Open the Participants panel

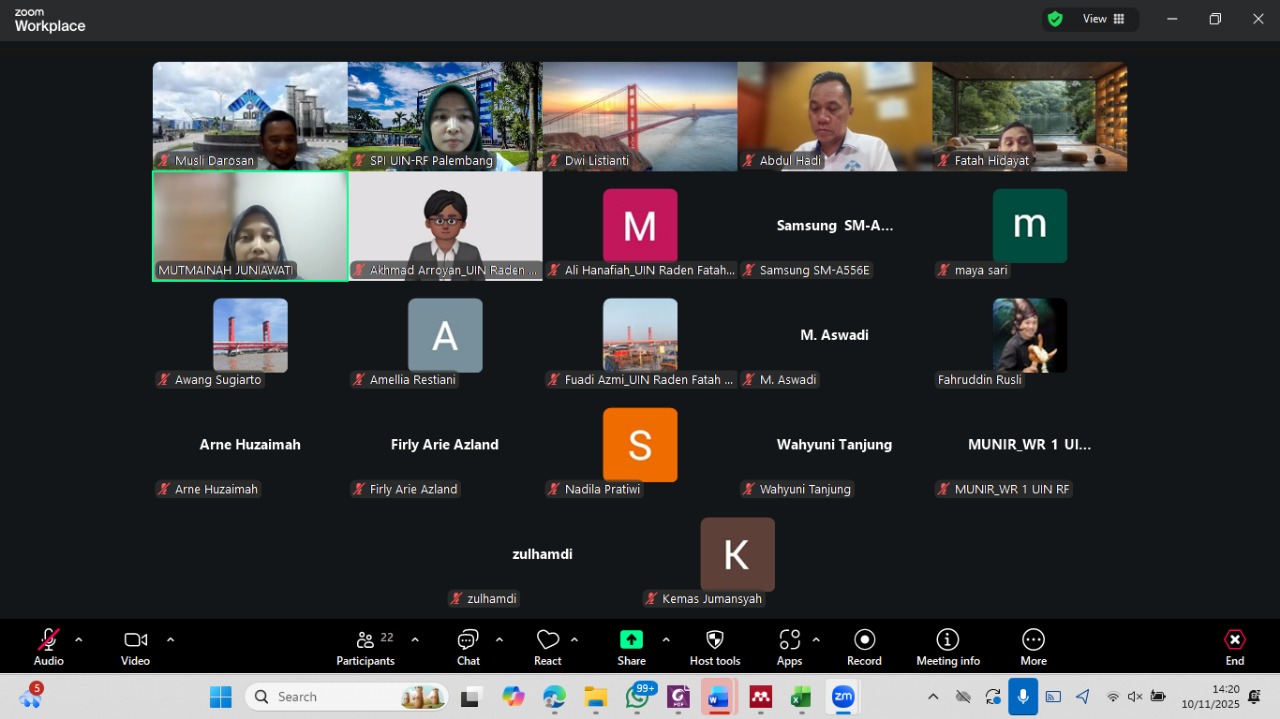pos(366,647)
